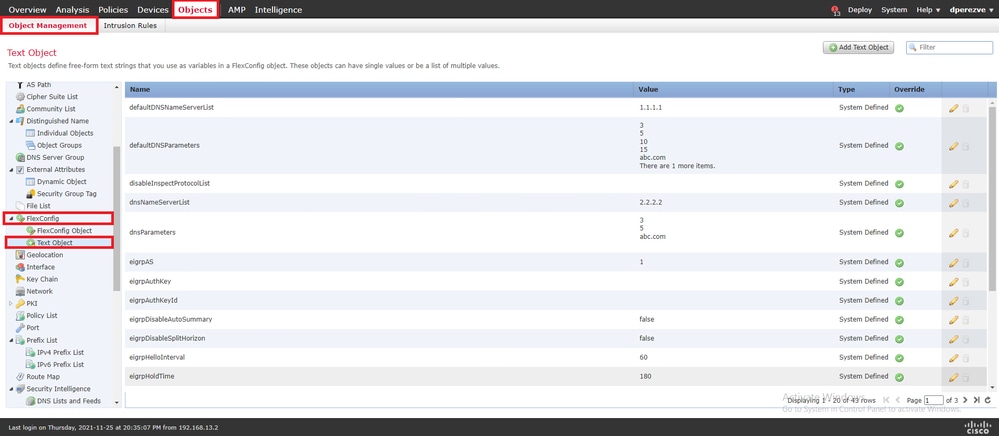Edit eigrpAuthKeyId with its pencil icon
The image size is (999, 436).
coord(953,300)
